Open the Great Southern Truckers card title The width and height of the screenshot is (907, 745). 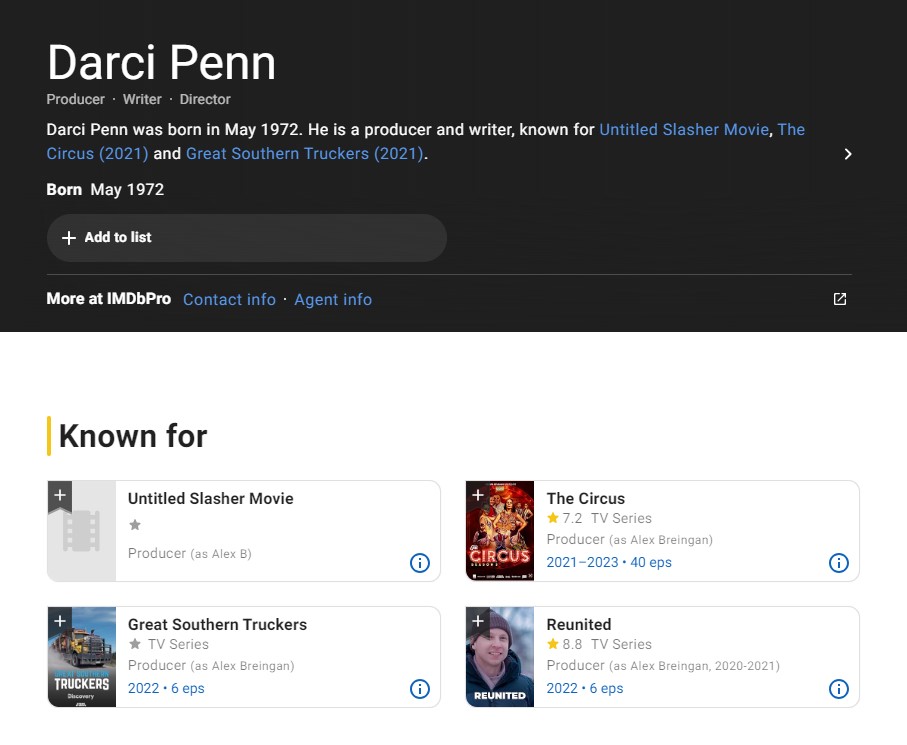tap(217, 625)
